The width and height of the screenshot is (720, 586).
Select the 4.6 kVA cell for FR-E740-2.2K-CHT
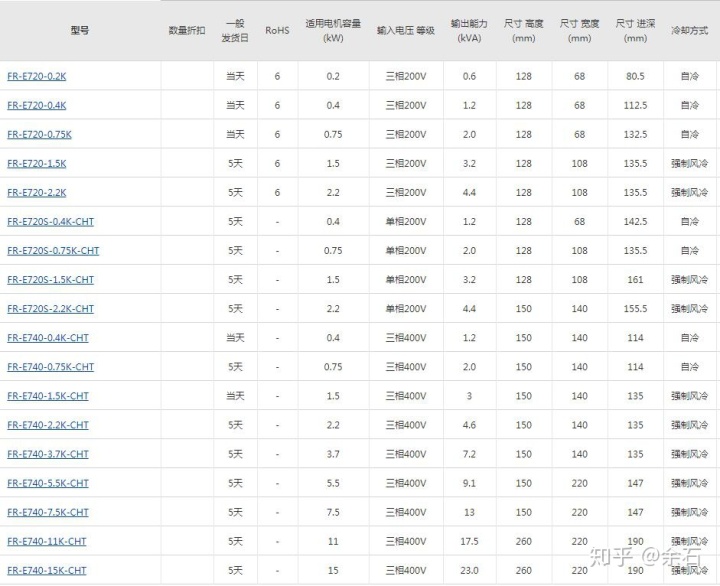coord(469,425)
